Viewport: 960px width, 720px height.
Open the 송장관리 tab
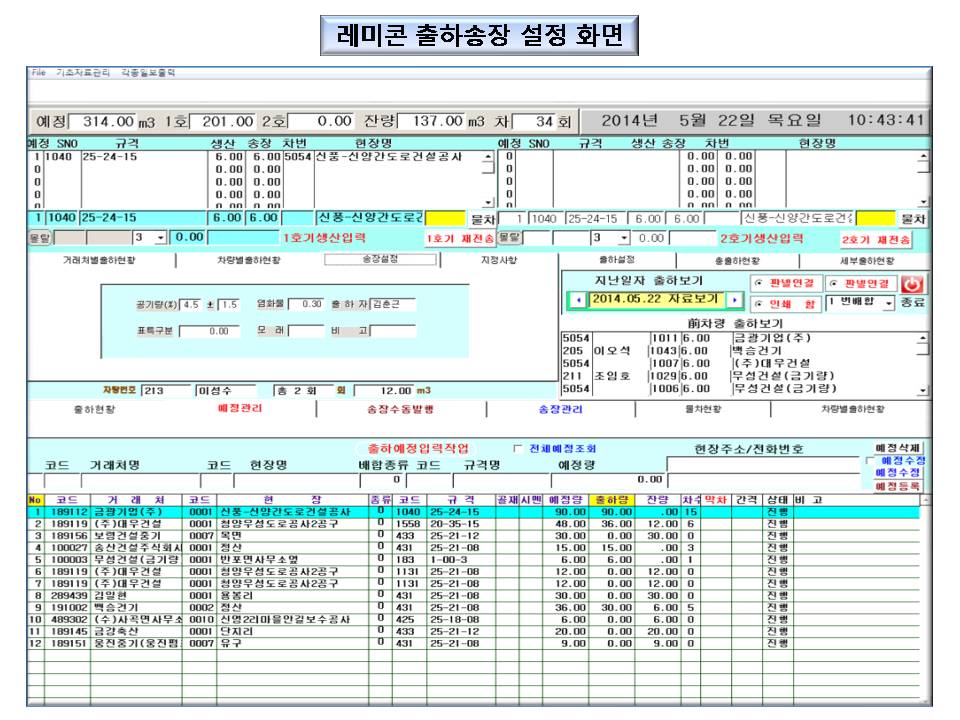pyautogui.click(x=560, y=409)
